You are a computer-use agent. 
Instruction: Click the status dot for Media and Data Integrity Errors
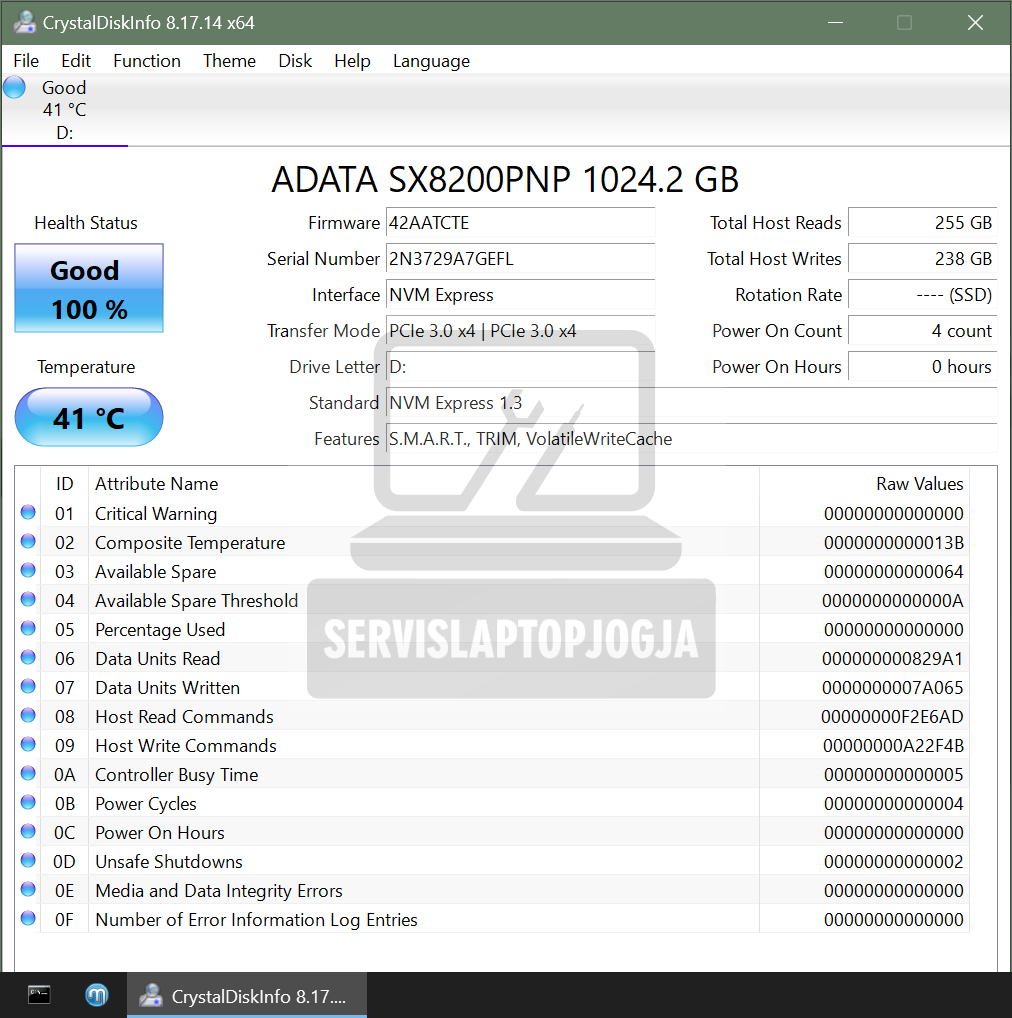pos(28,889)
